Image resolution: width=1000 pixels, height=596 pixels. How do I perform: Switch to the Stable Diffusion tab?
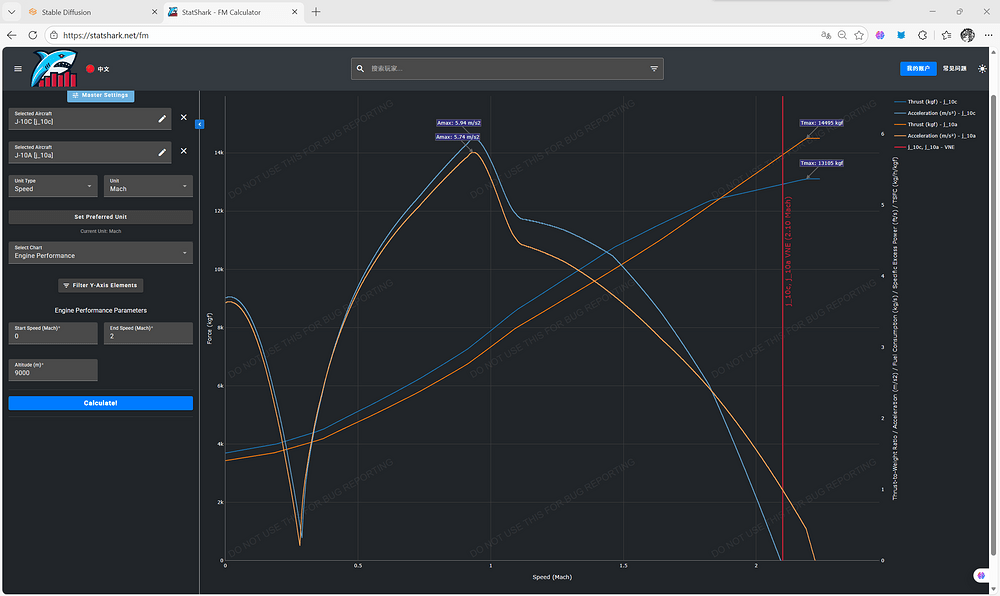tap(80, 12)
